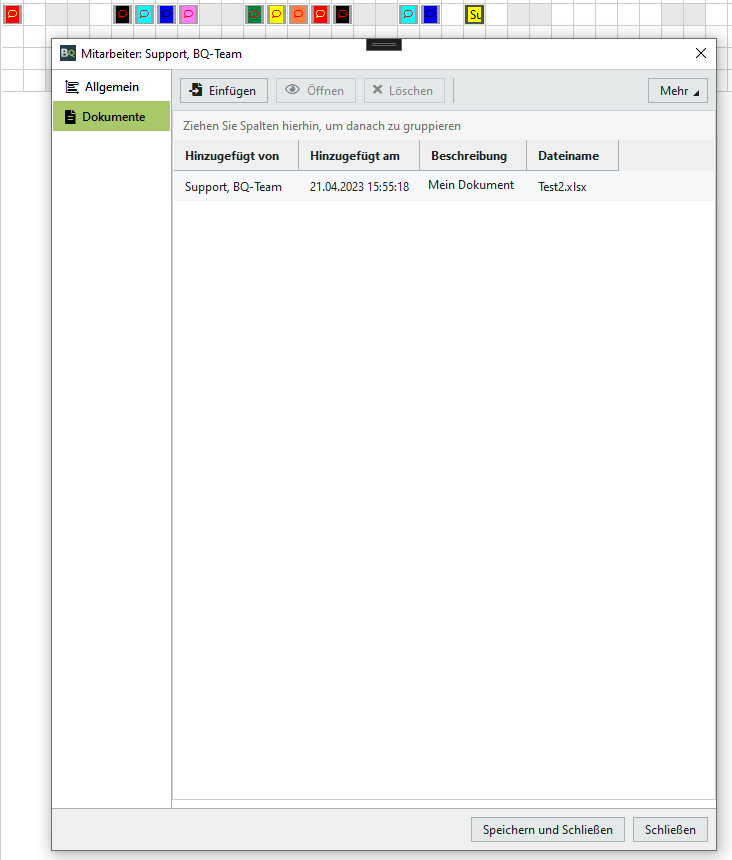Select the Test2.xlsx document row

click(444, 186)
